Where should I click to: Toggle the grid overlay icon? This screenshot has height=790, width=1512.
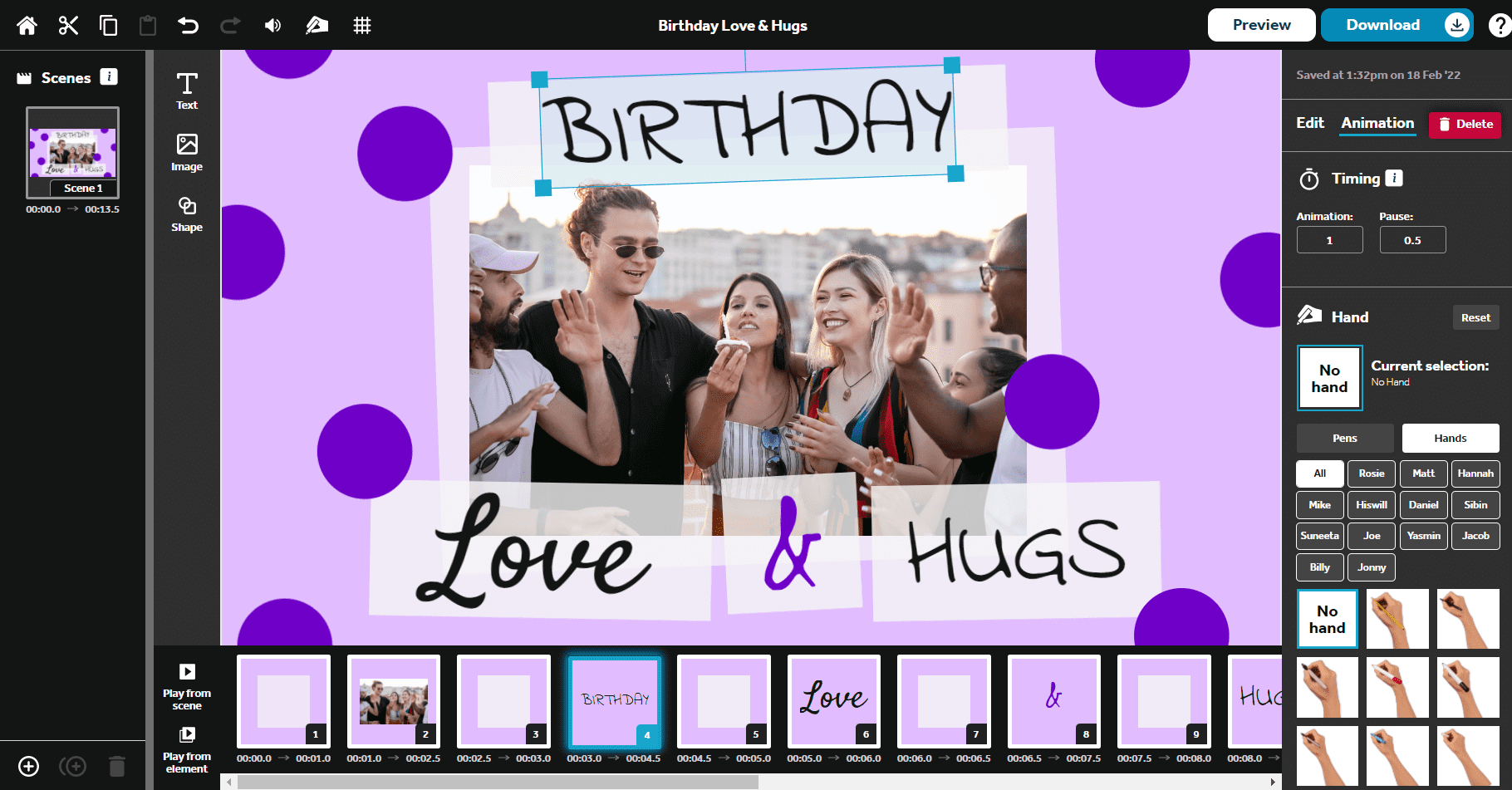(362, 26)
